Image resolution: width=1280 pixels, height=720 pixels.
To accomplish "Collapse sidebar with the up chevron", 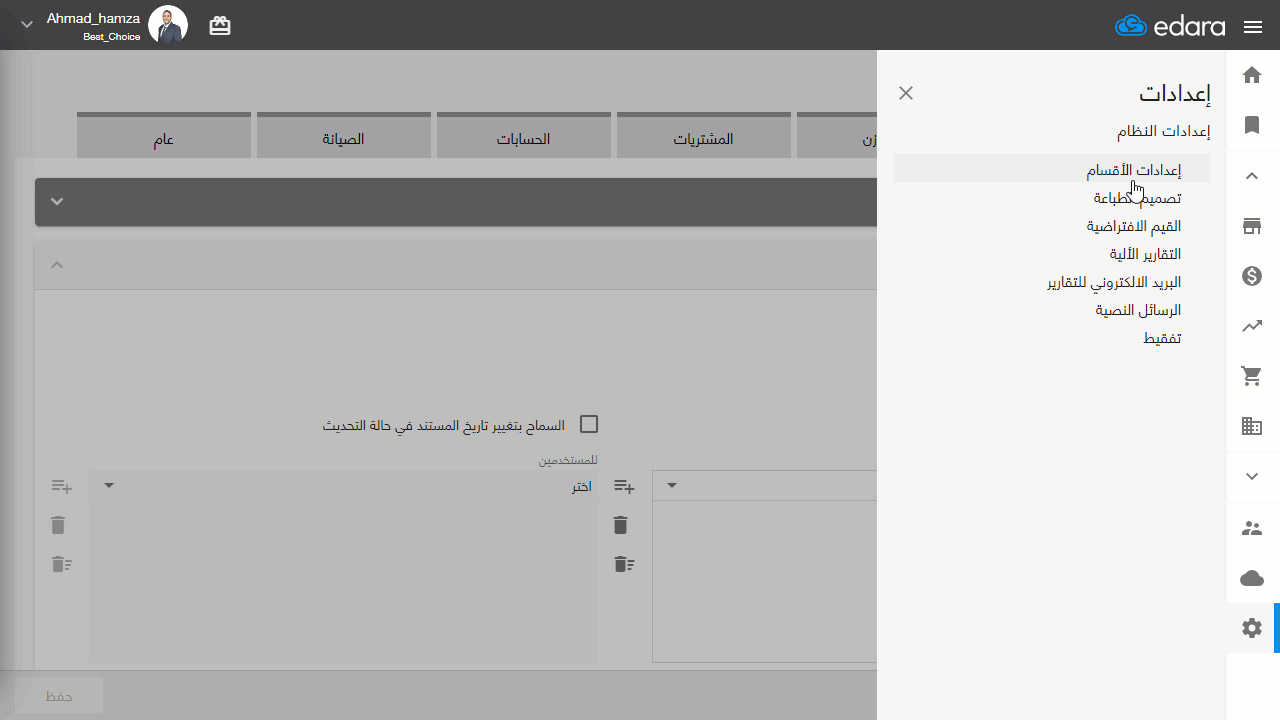I will [1252, 176].
